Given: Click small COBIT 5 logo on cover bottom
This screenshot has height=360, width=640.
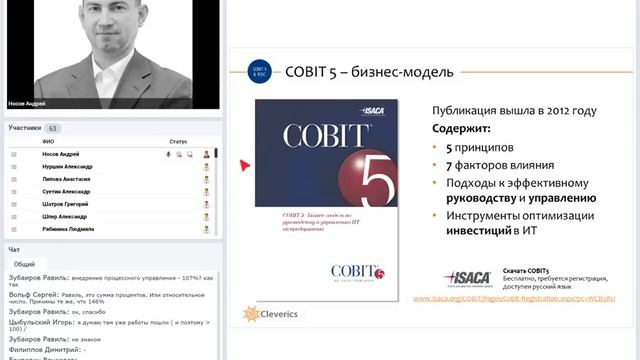Looking at the screenshot, I should coord(358,272).
